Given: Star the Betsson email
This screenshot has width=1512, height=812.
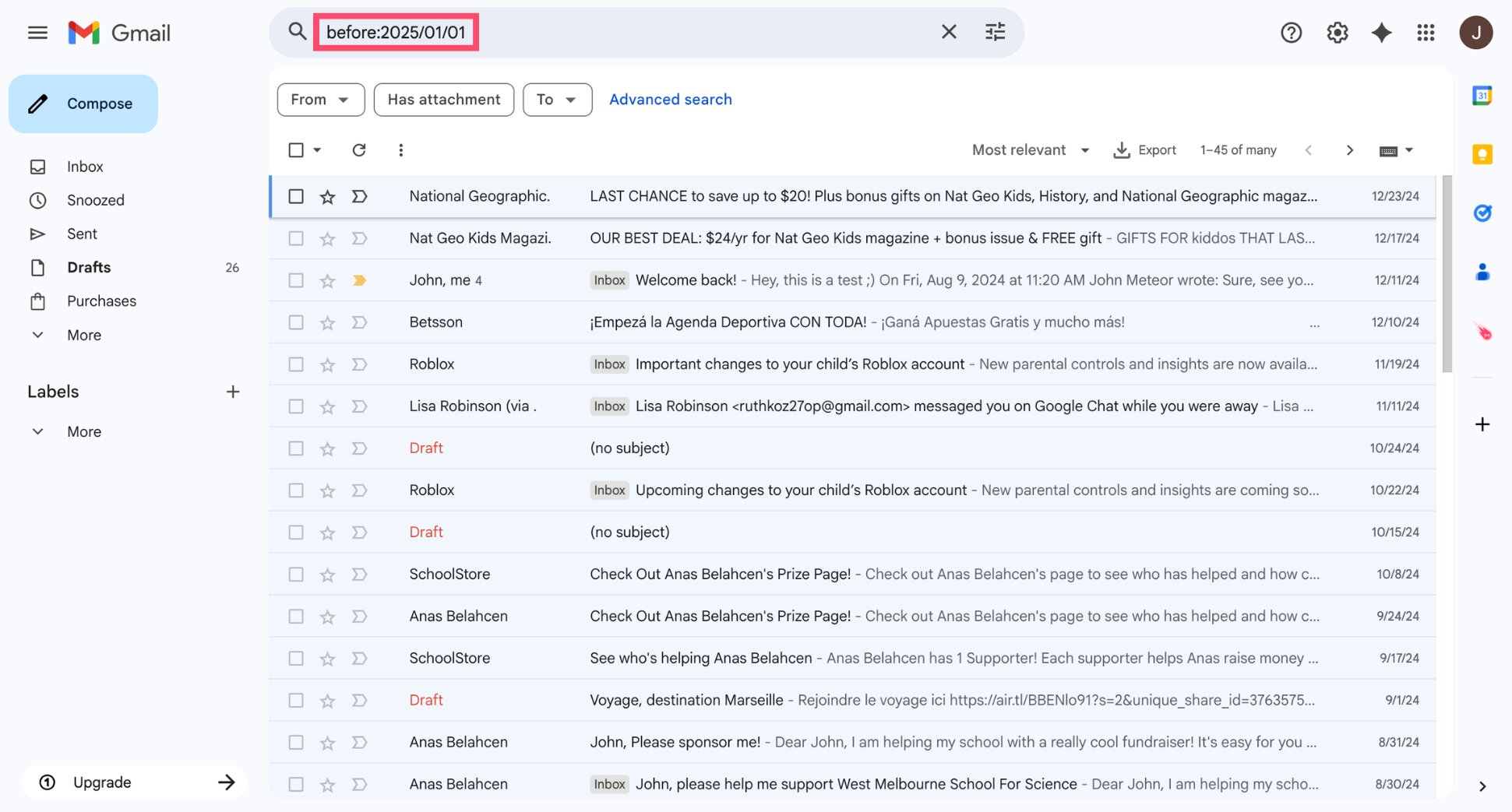Looking at the screenshot, I should tap(327, 323).
